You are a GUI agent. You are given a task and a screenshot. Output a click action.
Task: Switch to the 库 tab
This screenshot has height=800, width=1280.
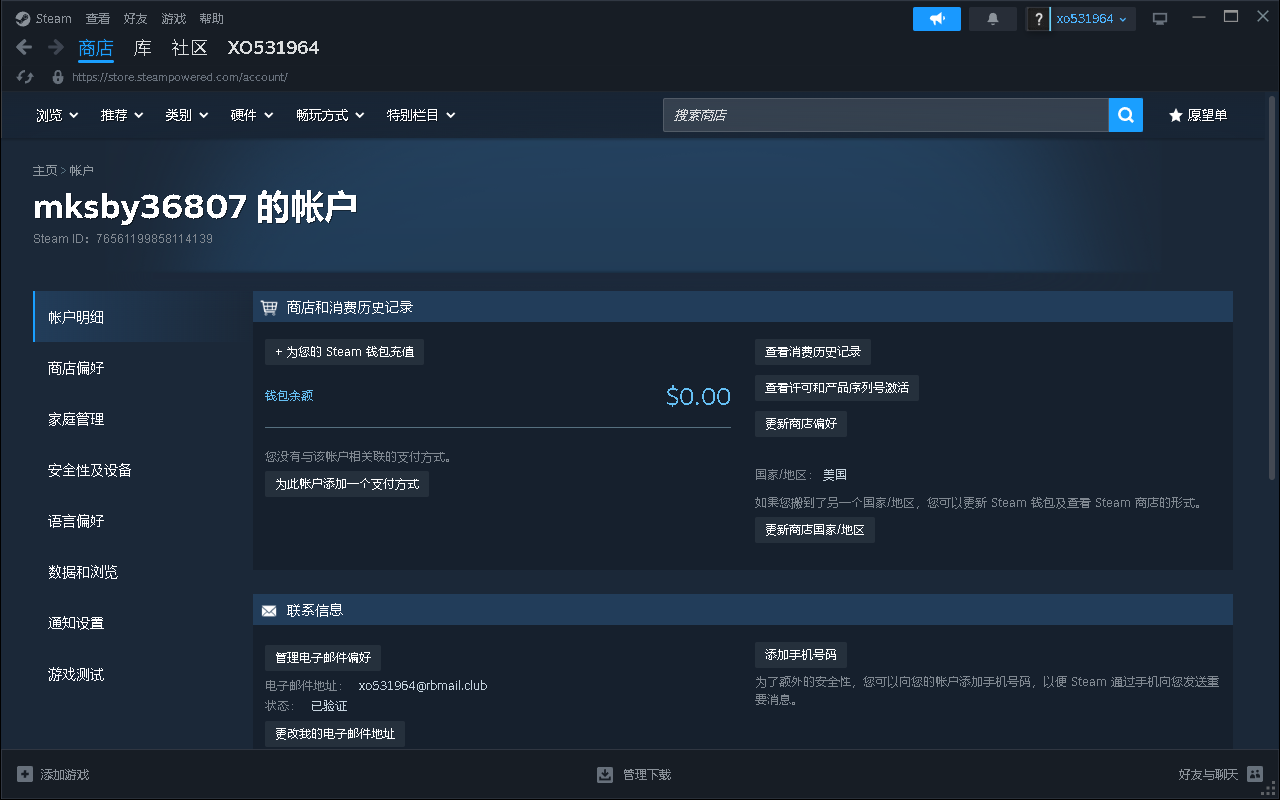pyautogui.click(x=142, y=47)
